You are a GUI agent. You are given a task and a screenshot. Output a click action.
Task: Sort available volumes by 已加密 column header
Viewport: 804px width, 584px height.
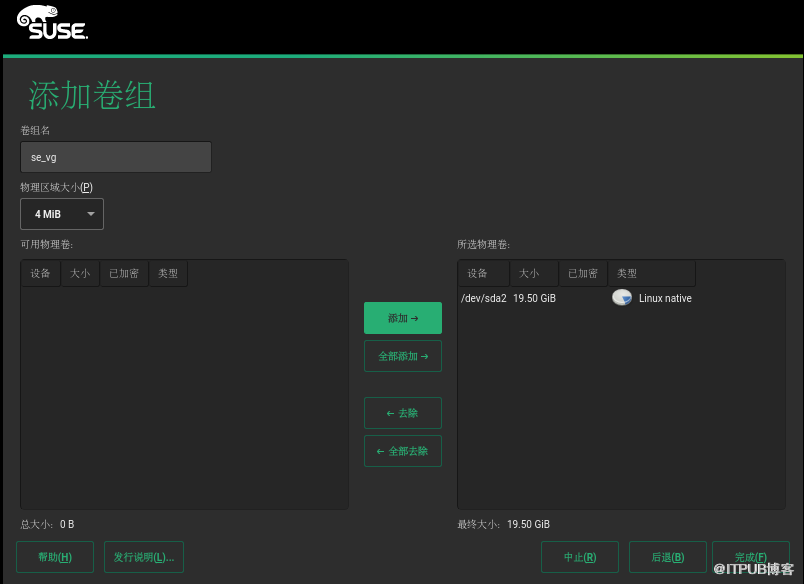coord(124,273)
